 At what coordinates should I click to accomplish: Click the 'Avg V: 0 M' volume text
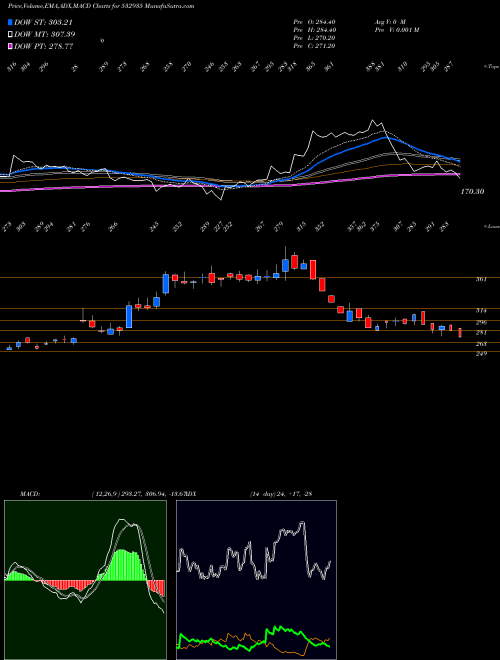click(x=389, y=22)
